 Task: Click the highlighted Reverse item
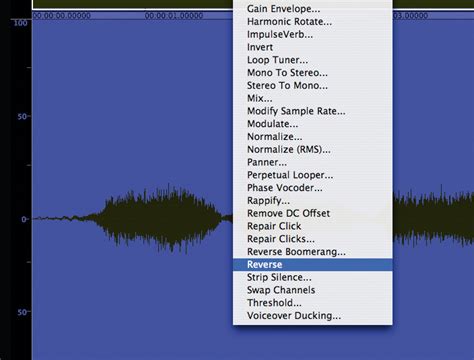tap(312, 265)
